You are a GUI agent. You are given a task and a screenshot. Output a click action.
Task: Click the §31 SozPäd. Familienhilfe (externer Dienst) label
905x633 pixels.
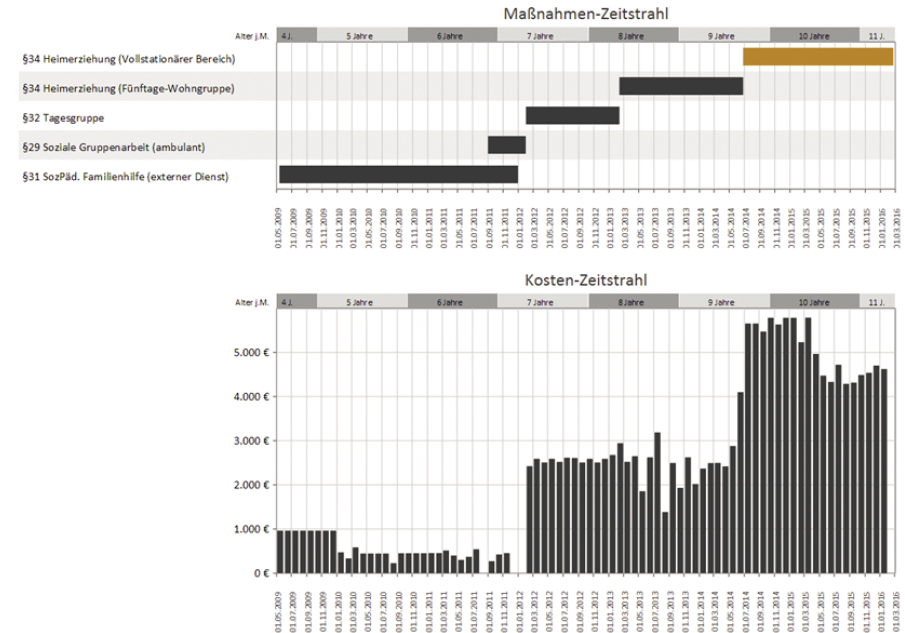(124, 177)
